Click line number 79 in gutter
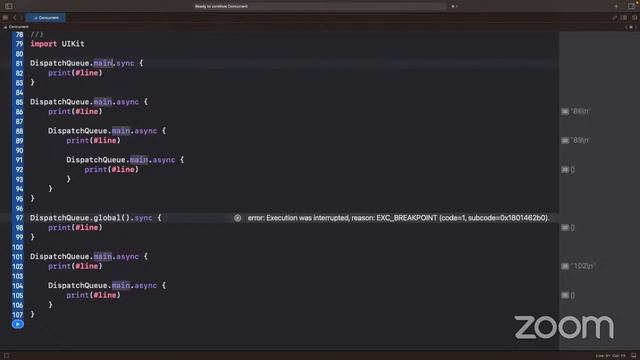 tap(19, 44)
